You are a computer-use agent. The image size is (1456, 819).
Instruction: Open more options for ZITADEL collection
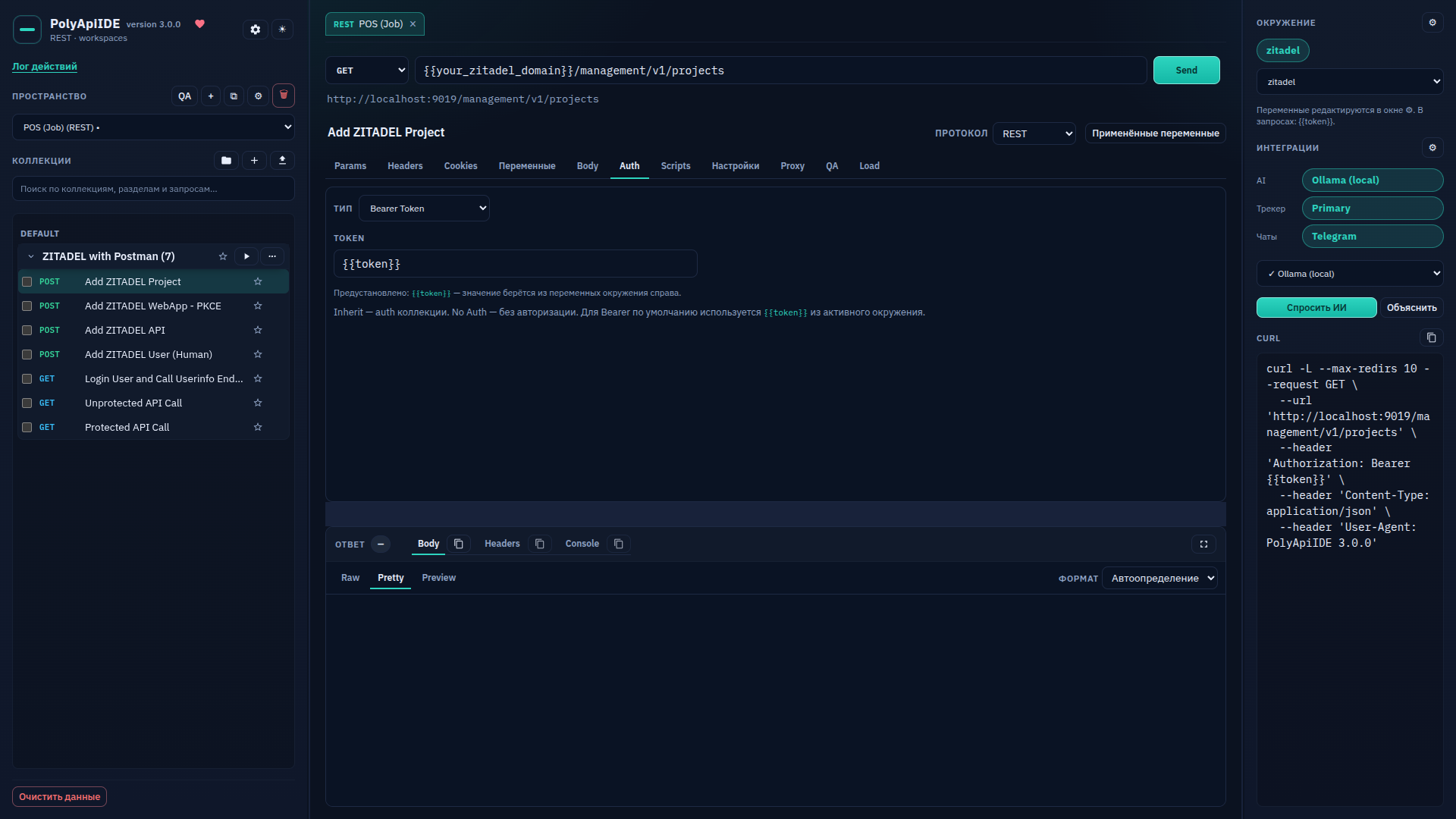[272, 256]
